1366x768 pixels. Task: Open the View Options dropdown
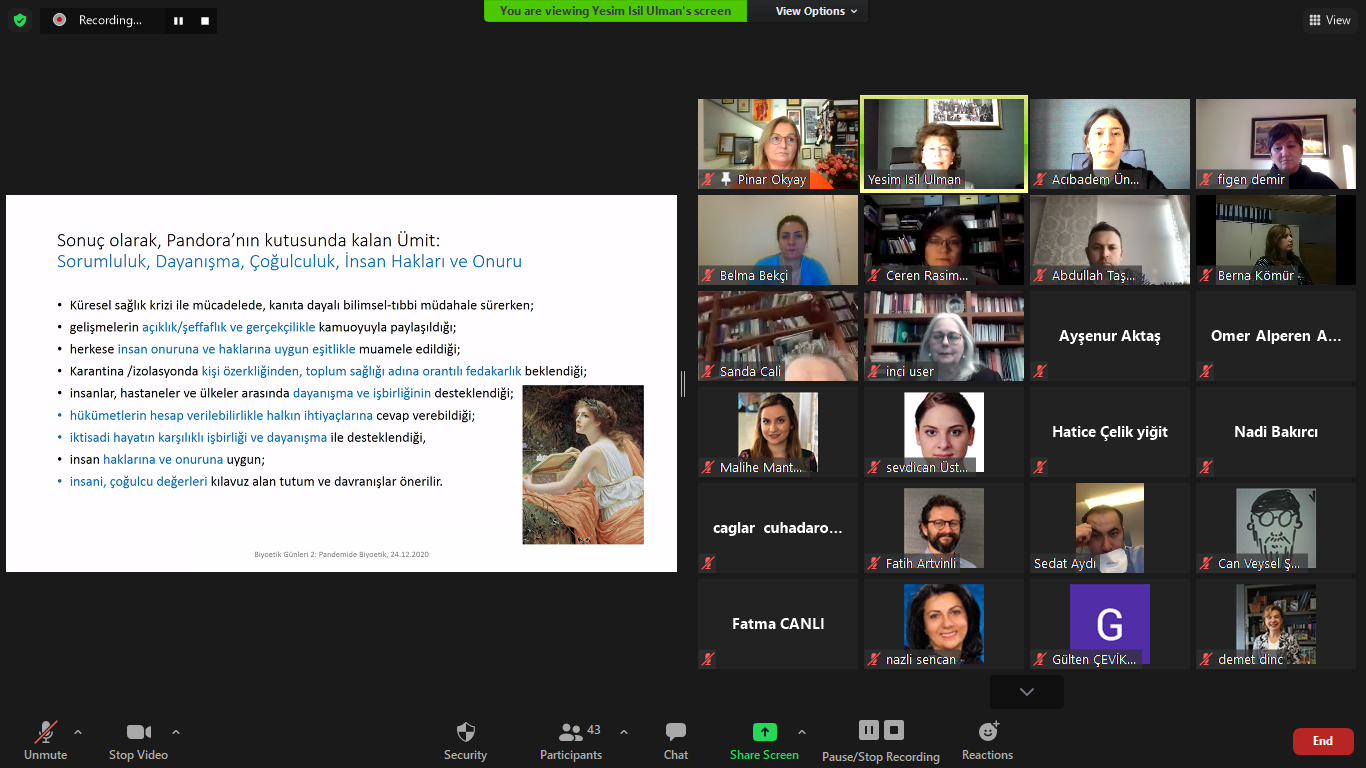click(x=816, y=11)
